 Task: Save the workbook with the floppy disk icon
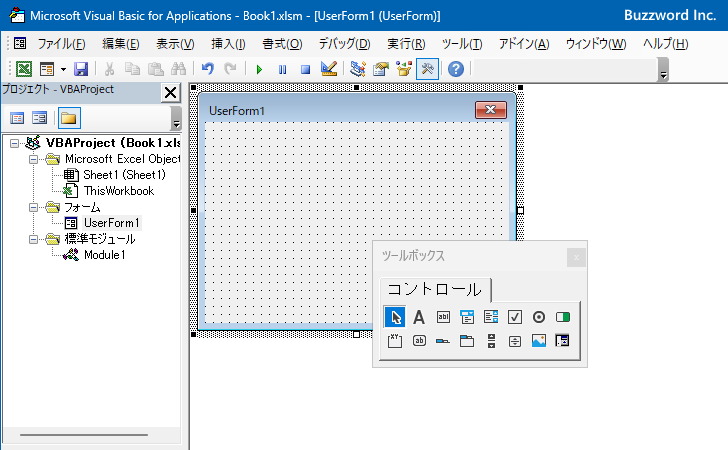[81, 69]
